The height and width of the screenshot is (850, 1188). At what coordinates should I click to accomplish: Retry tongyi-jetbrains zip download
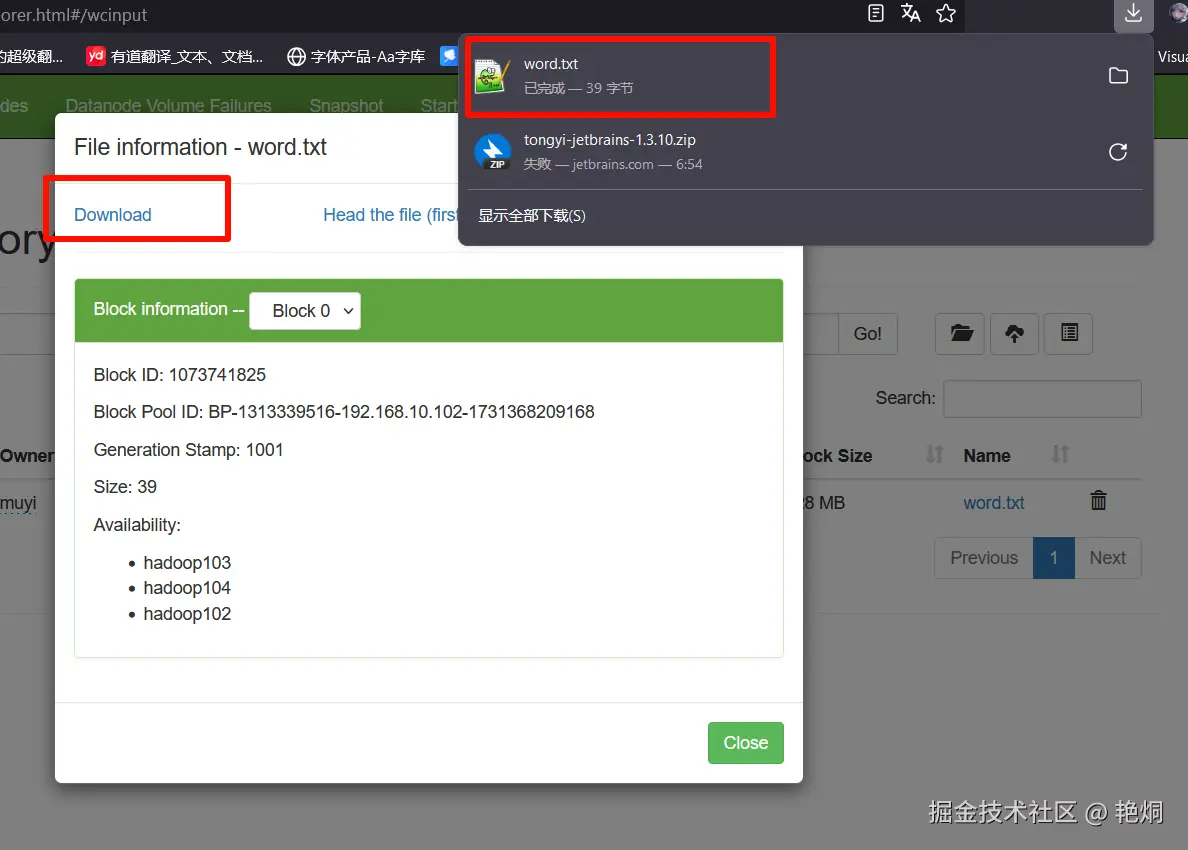click(1118, 152)
